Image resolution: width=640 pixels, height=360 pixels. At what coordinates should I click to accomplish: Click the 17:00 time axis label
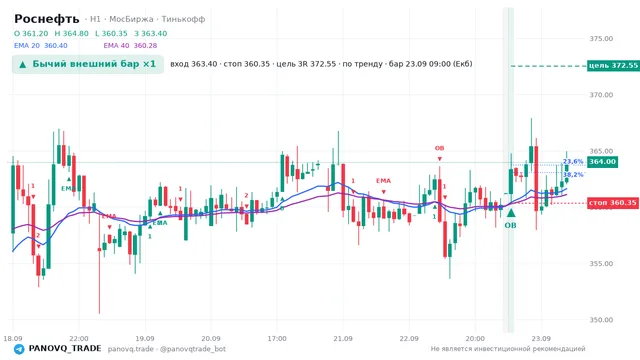[x=277, y=339]
